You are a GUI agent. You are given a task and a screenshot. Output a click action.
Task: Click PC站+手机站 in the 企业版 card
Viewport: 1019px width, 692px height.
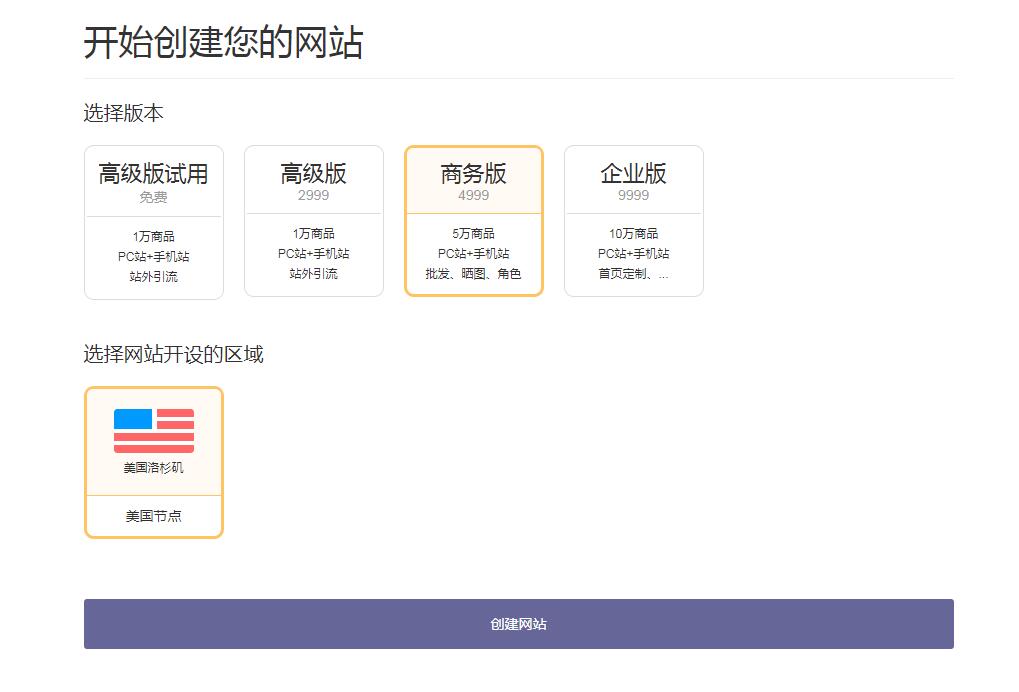click(634, 253)
